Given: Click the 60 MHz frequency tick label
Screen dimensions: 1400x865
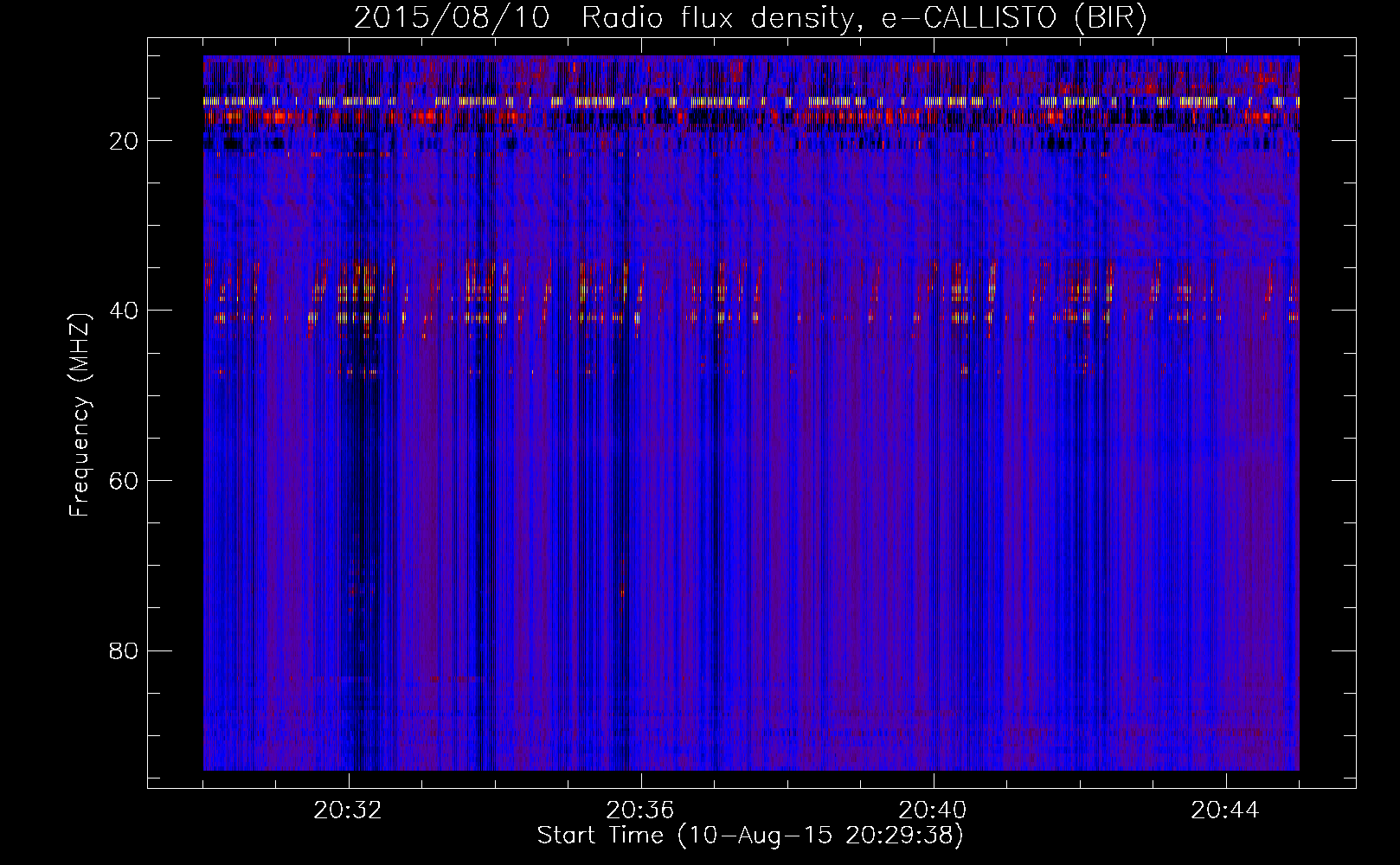Looking at the screenshot, I should [x=125, y=481].
